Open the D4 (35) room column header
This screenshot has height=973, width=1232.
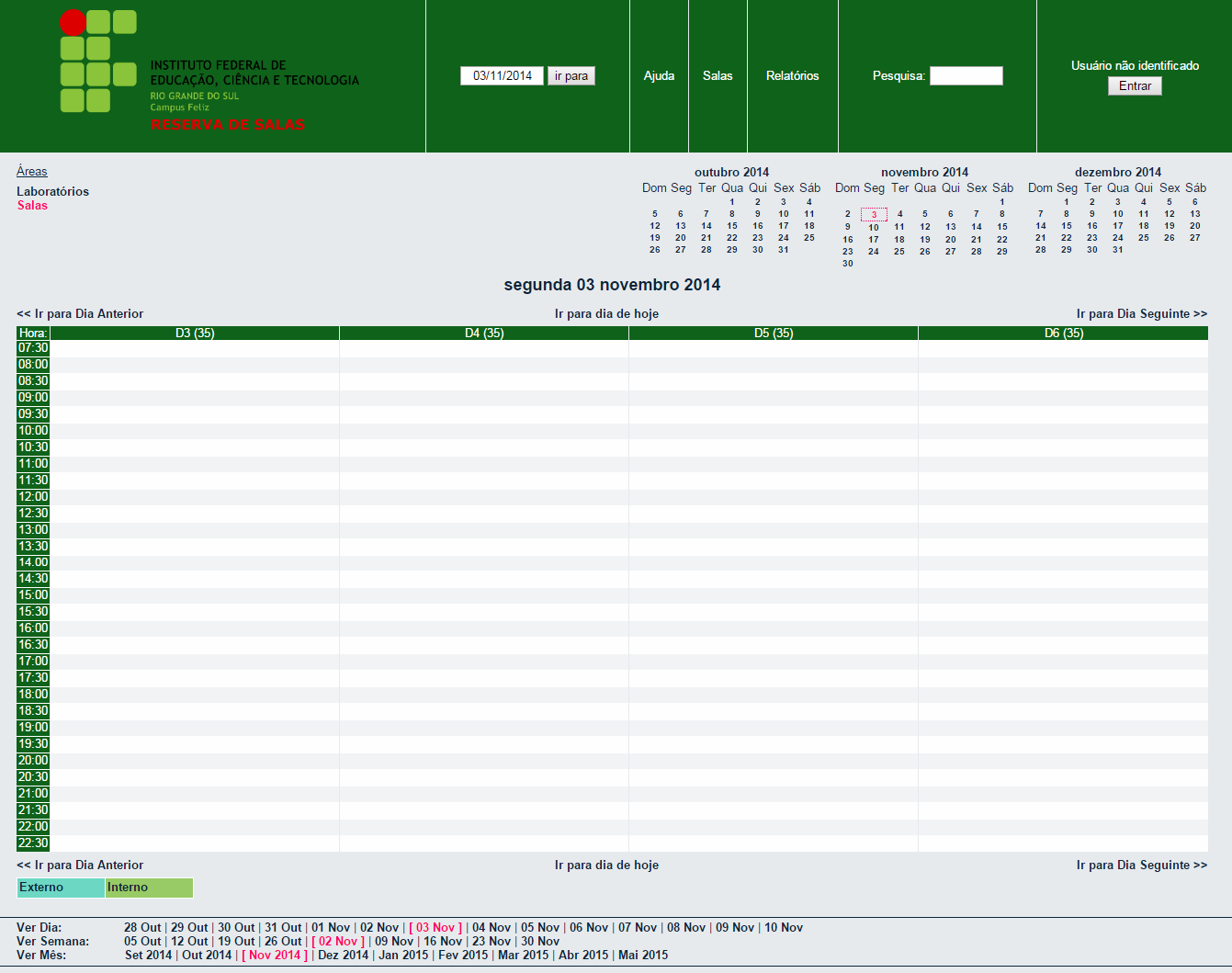coord(484,333)
